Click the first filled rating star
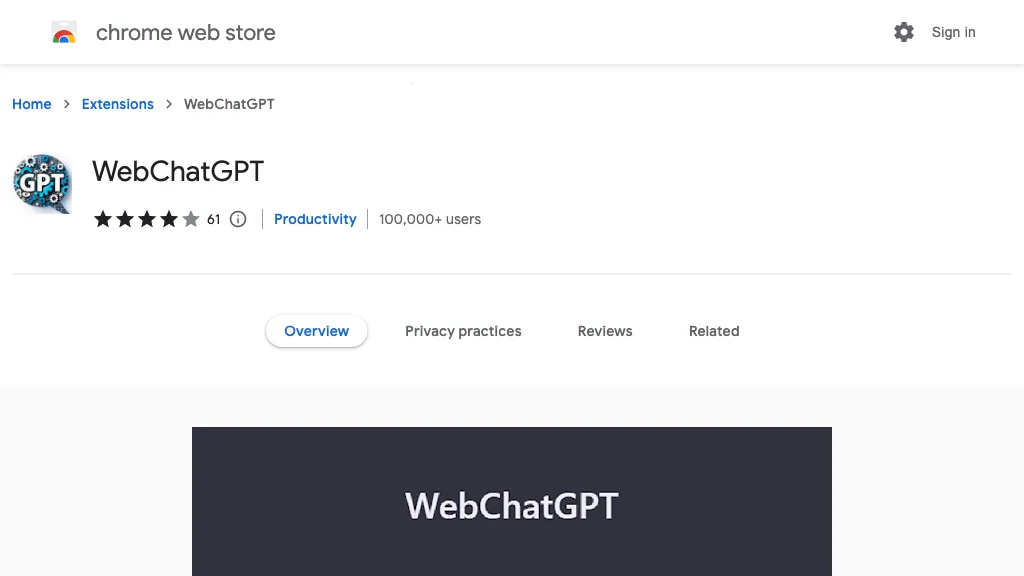 103,219
